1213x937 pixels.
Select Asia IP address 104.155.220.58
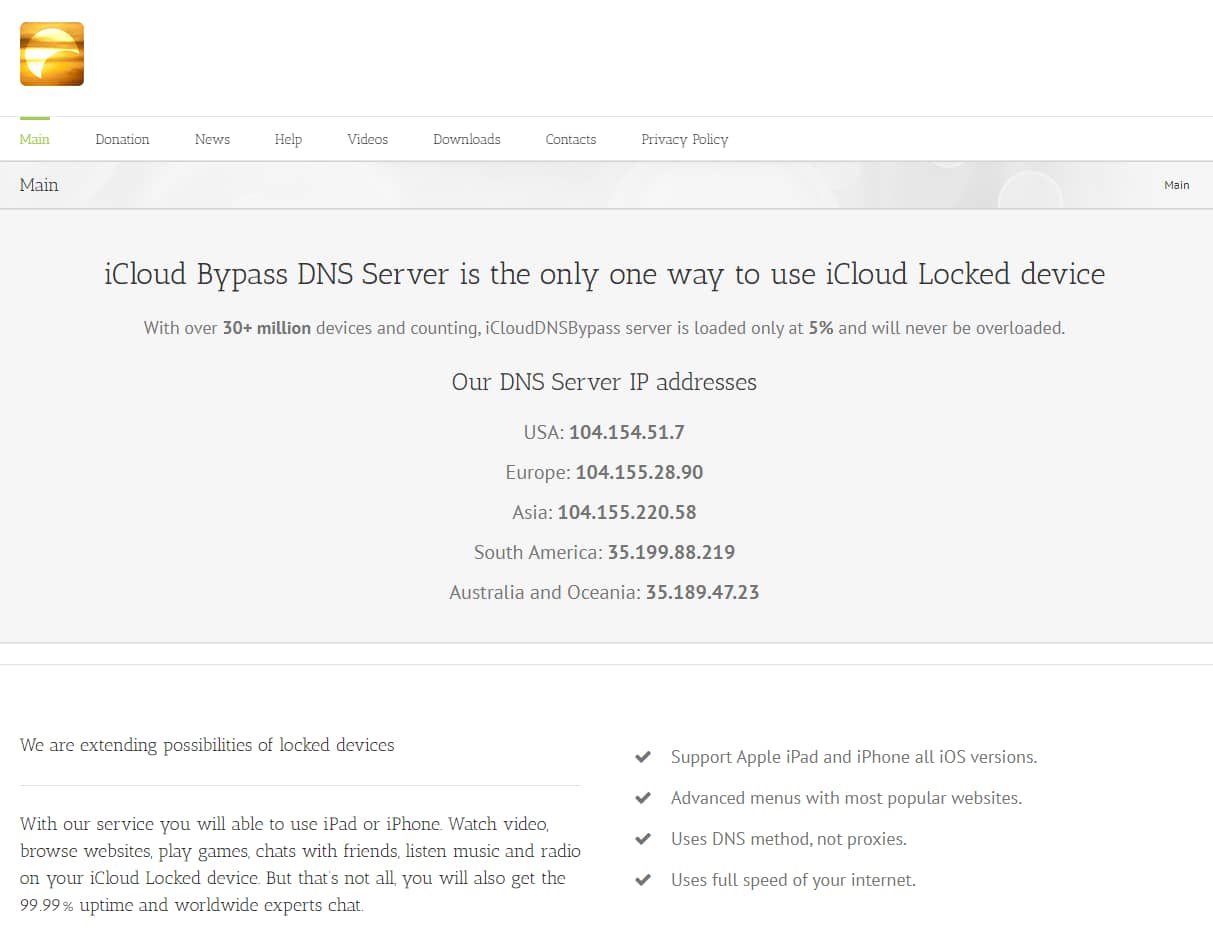pos(627,512)
